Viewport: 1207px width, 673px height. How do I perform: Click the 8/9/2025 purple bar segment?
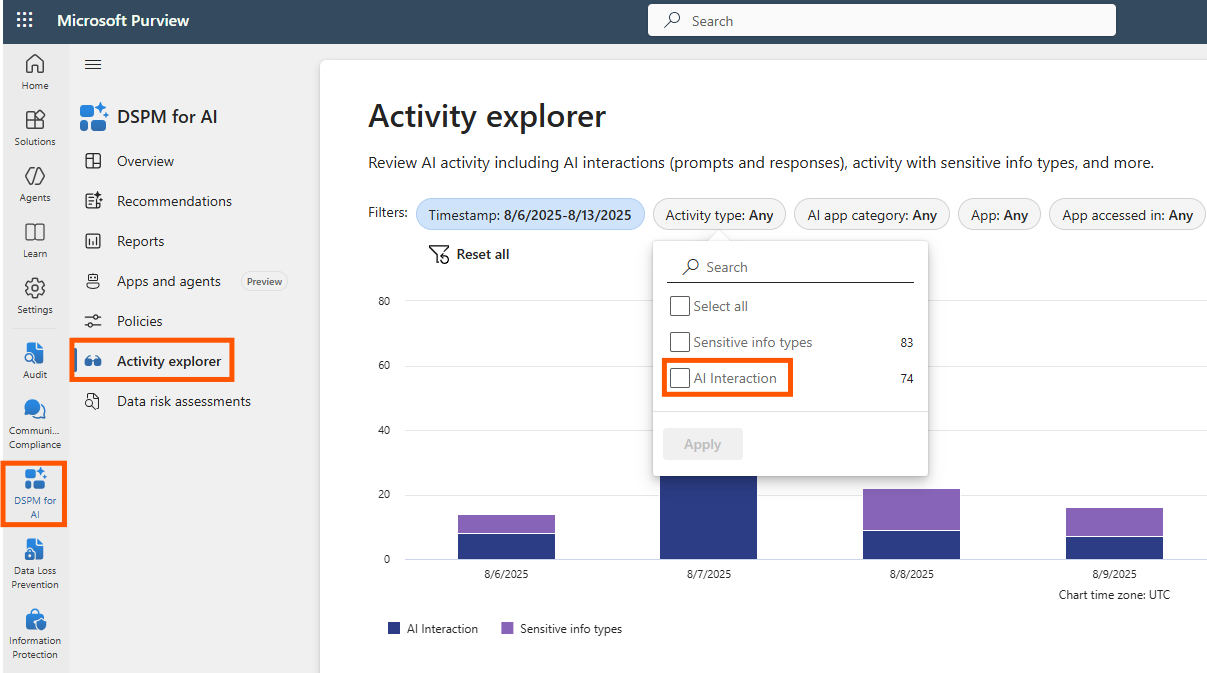pos(1114,522)
